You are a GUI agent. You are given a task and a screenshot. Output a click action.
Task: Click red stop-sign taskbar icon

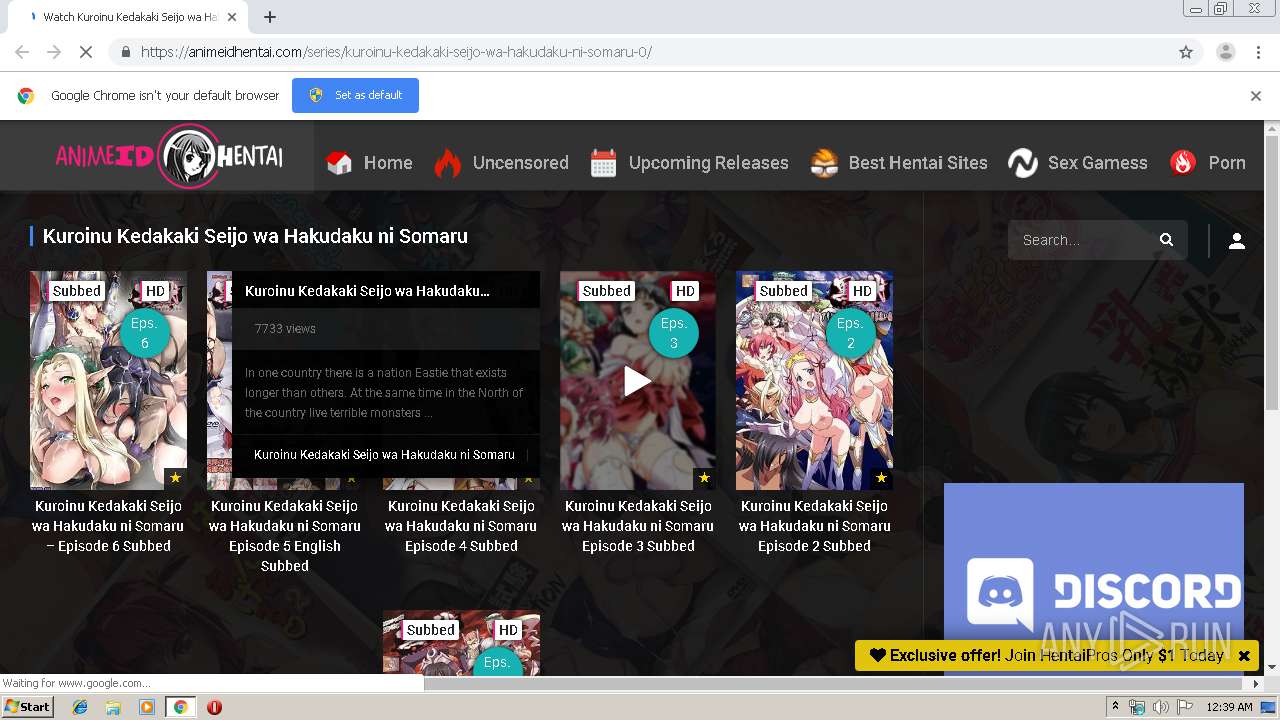click(x=214, y=707)
